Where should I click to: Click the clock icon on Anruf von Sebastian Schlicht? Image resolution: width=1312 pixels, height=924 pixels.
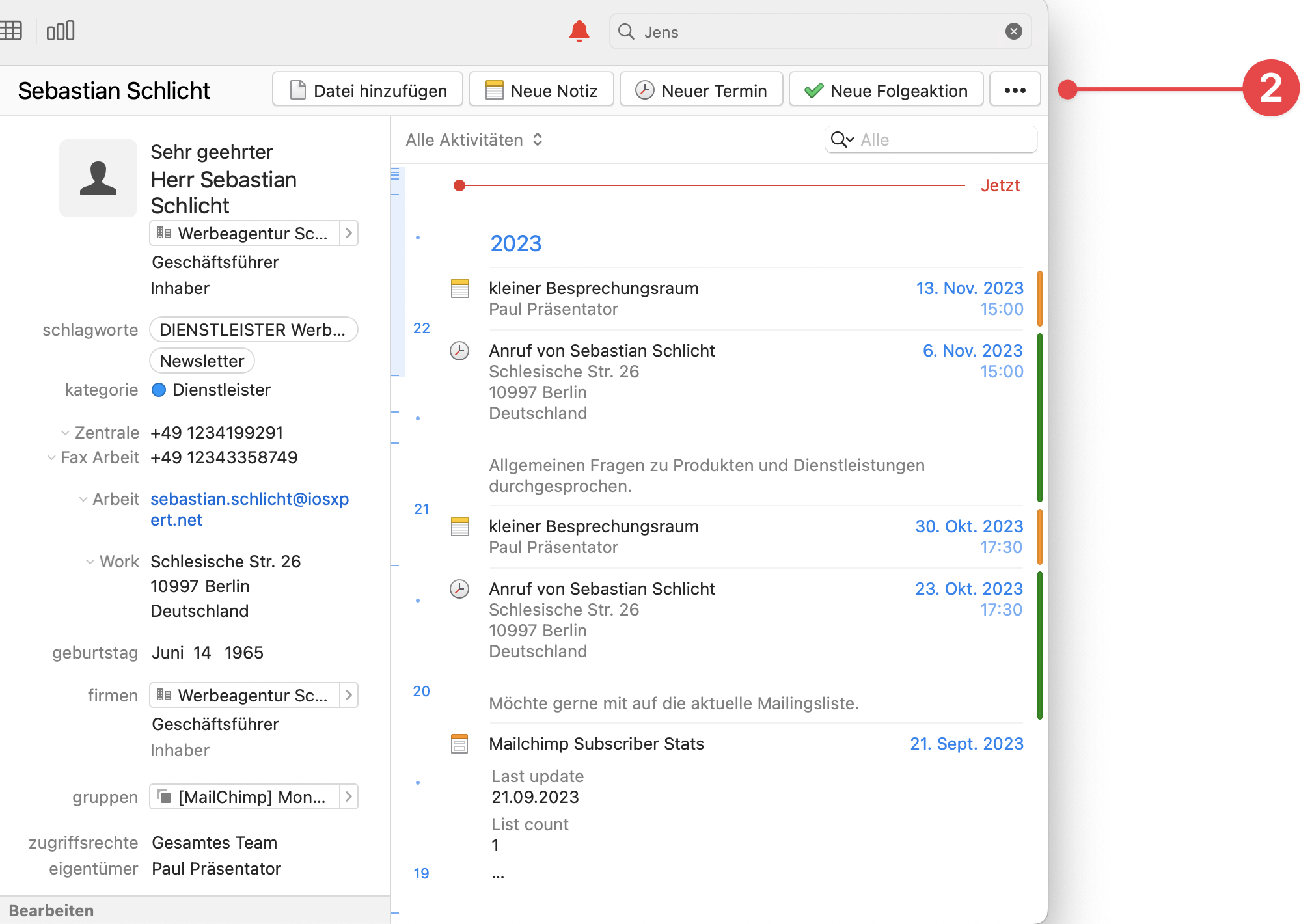click(x=460, y=351)
